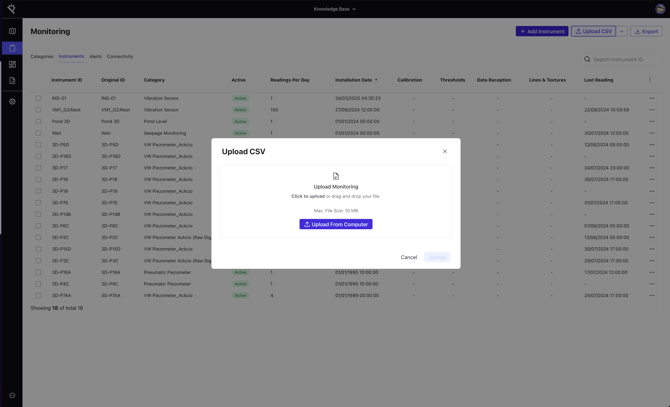Viewport: 670px width, 407px height.
Task: Click the Last Reading column header
Action: pyautogui.click(x=598, y=80)
